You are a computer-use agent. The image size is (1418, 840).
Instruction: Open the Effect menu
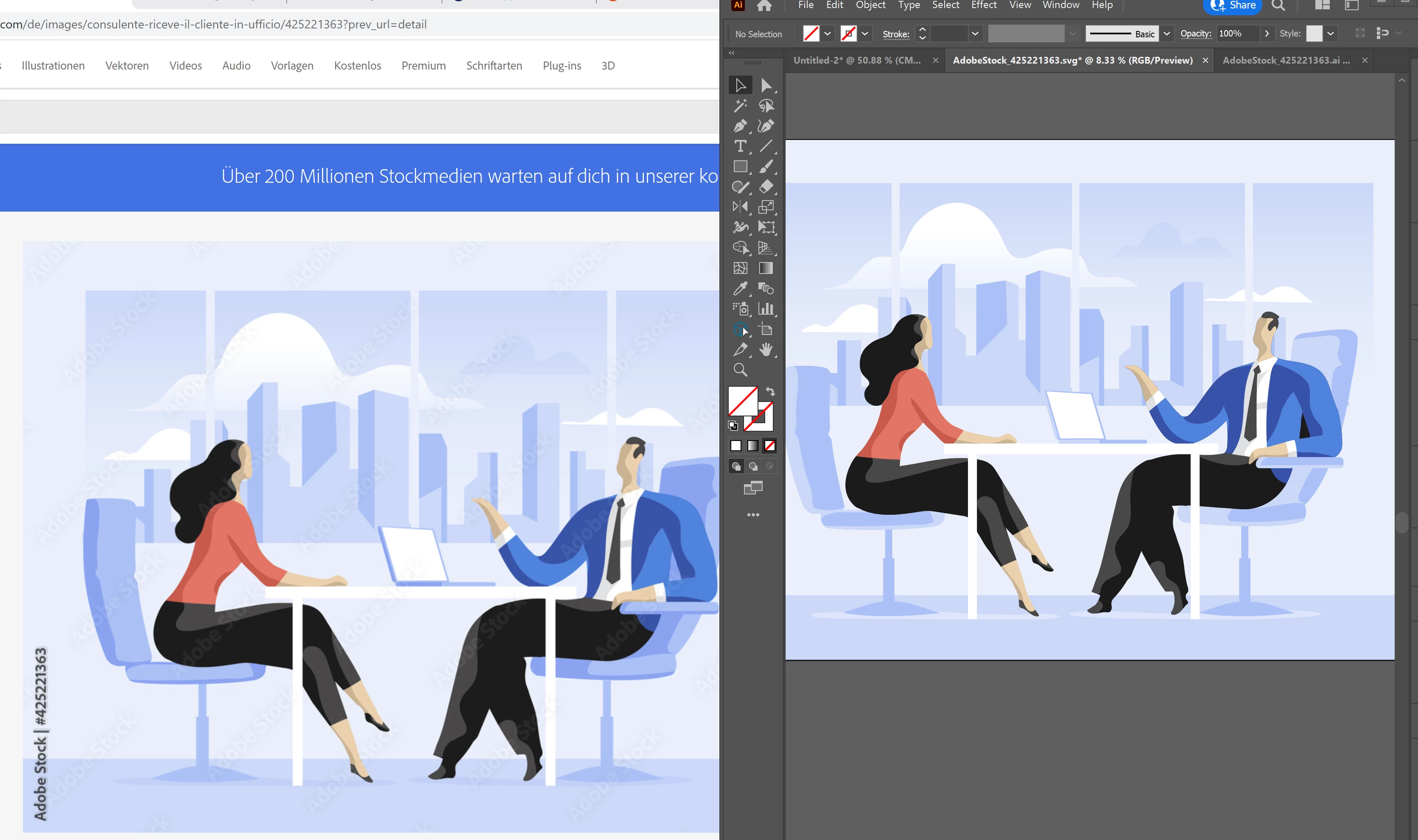(984, 5)
